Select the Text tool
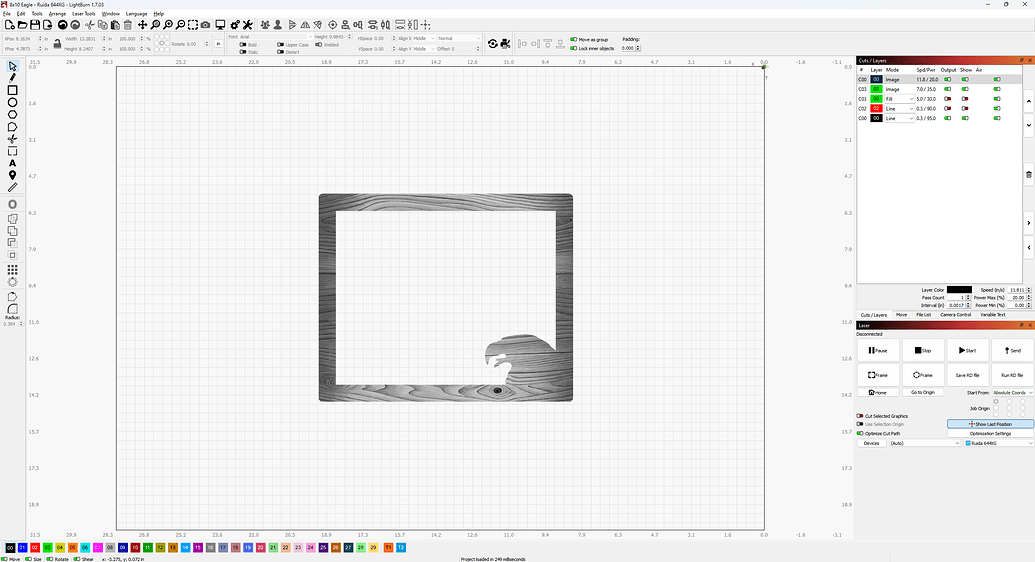 pyautogui.click(x=13, y=163)
